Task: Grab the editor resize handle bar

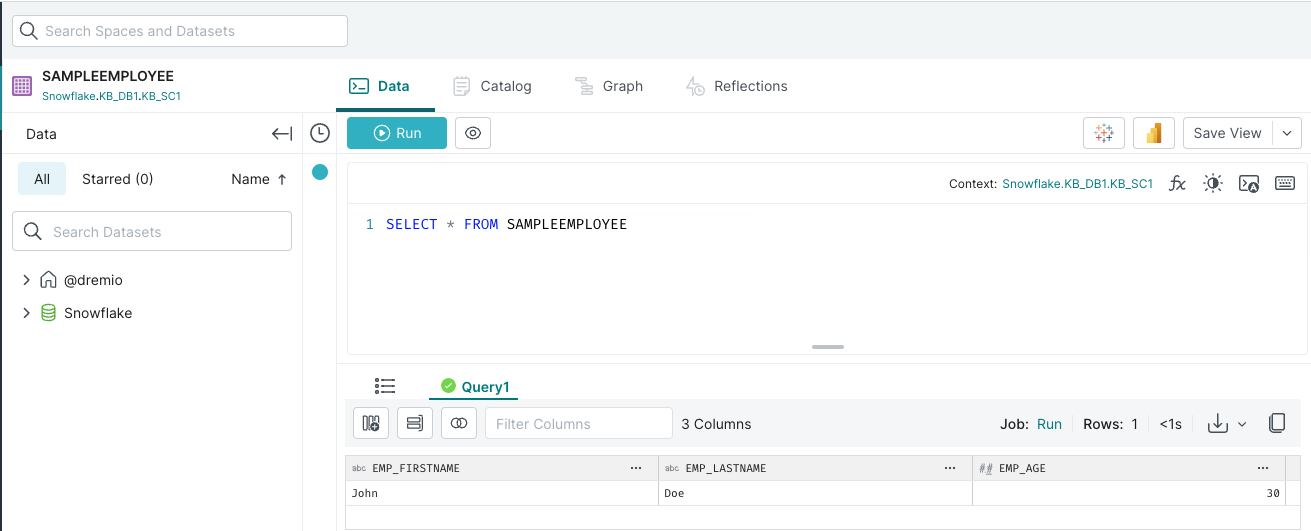Action: coord(828,347)
